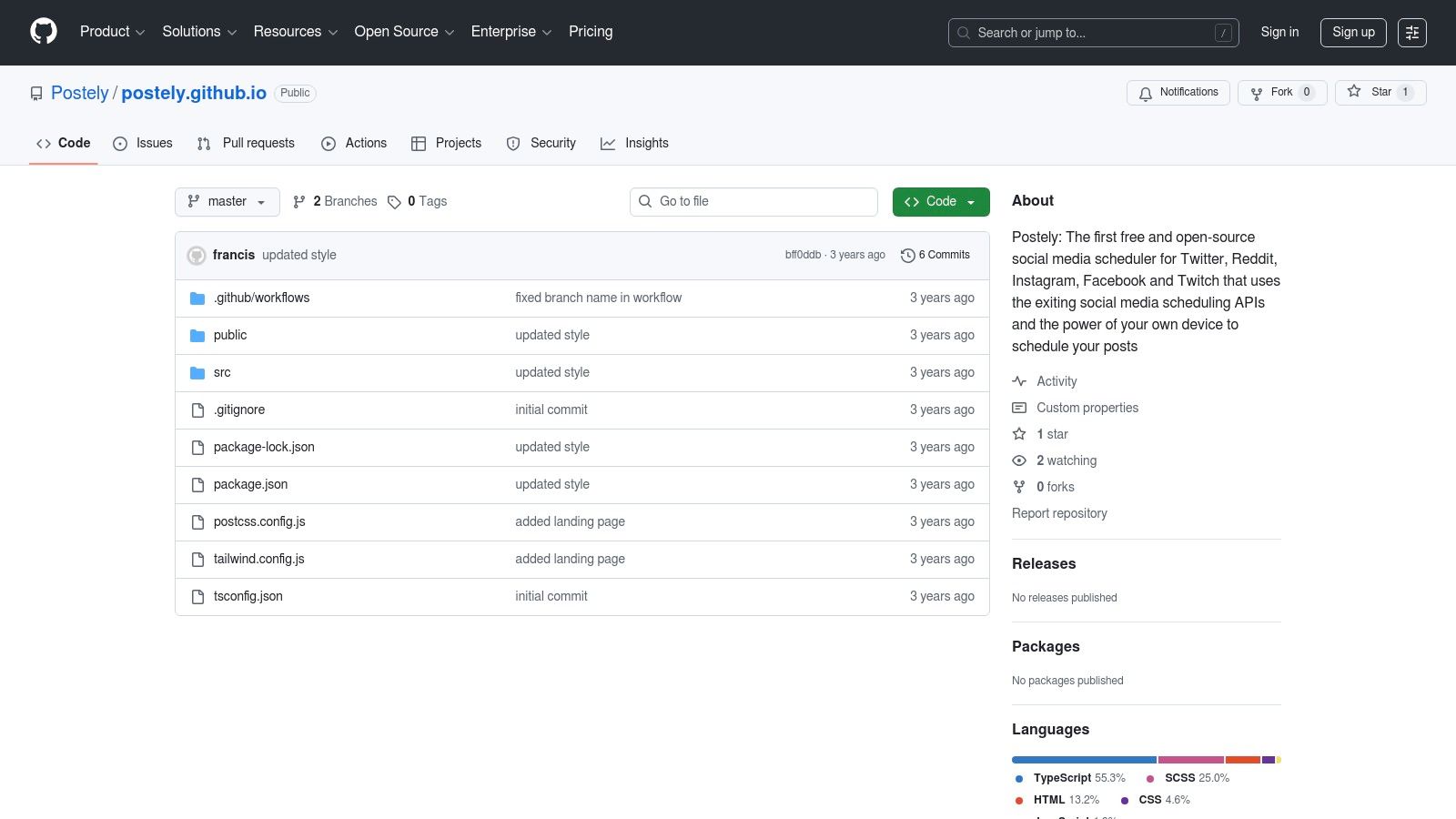Image resolution: width=1456 pixels, height=819 pixels.
Task: Click the CSS 4.6% language link
Action: coord(1155,800)
